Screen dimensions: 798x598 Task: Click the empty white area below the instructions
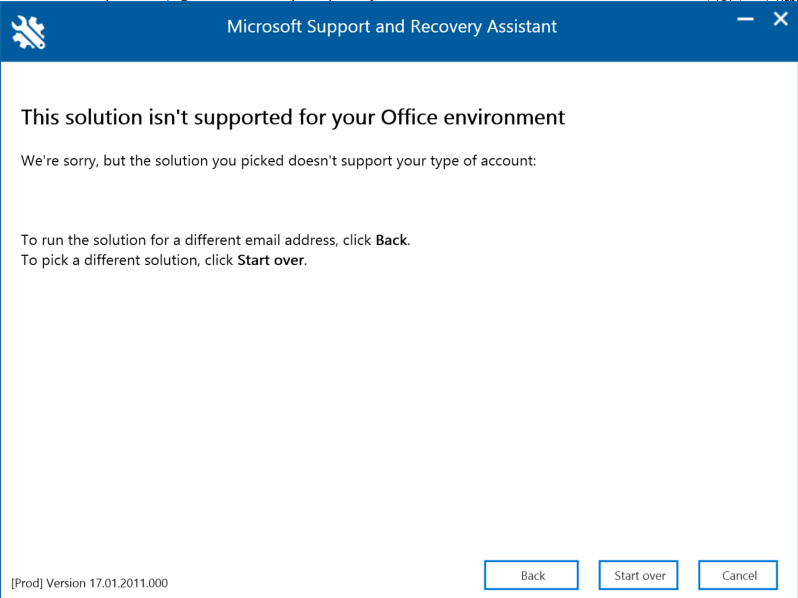[x=397, y=407]
